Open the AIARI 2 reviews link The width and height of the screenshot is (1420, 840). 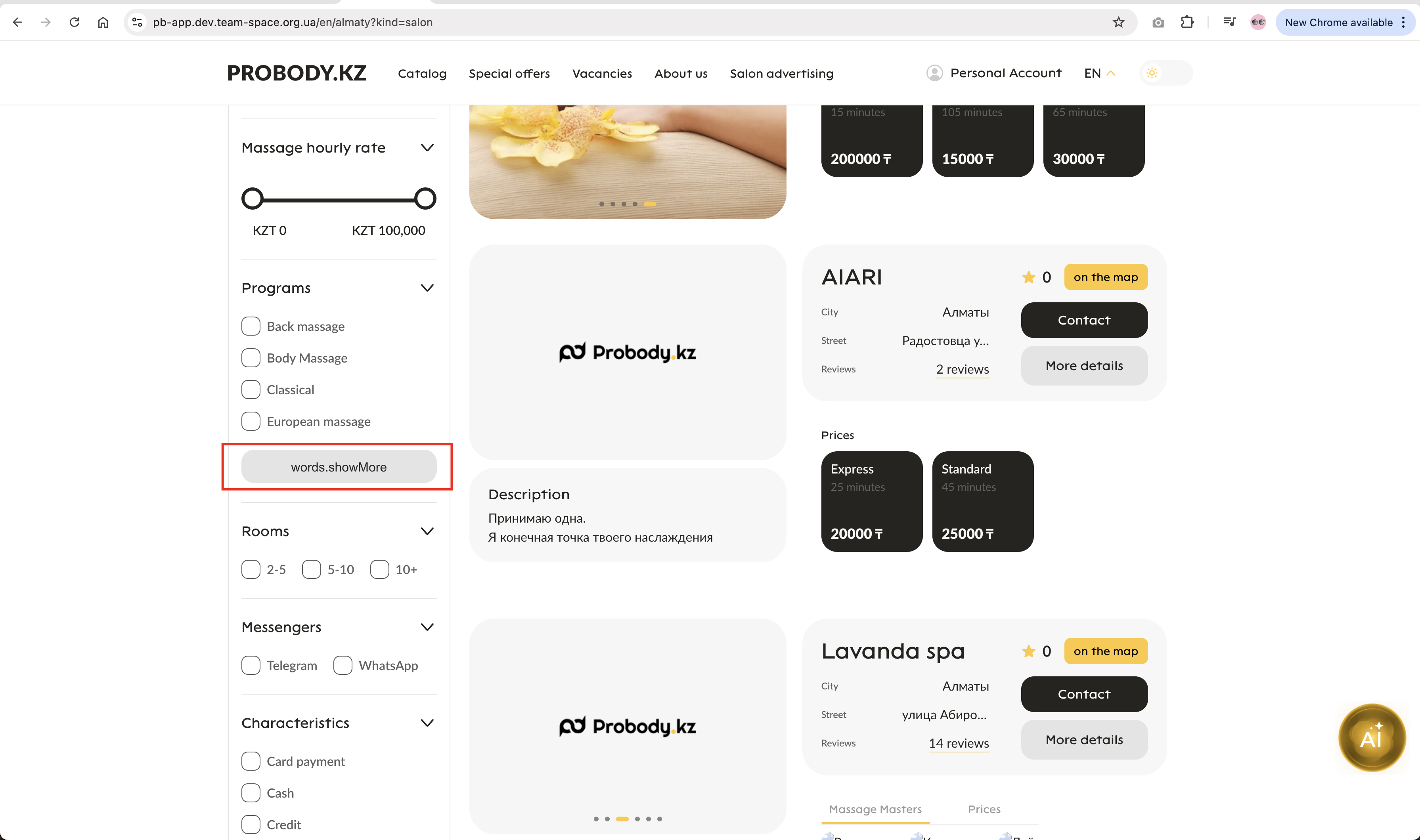(x=962, y=369)
